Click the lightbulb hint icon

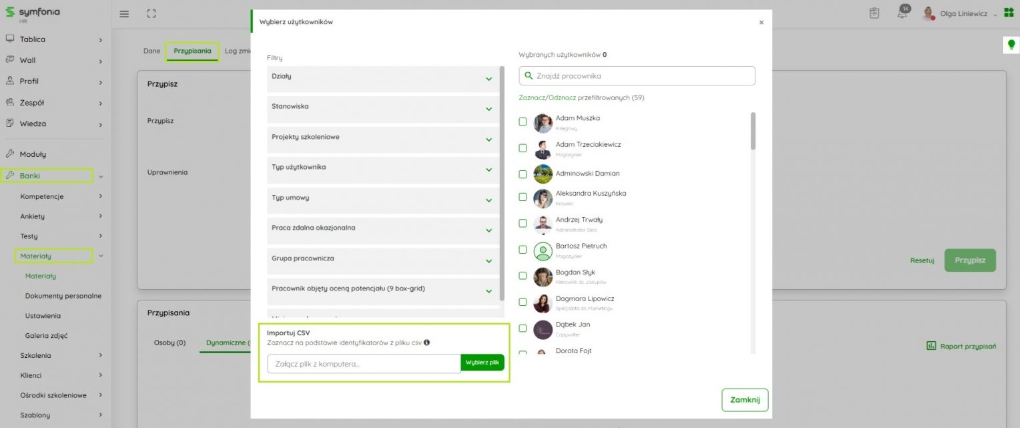pos(1010,45)
